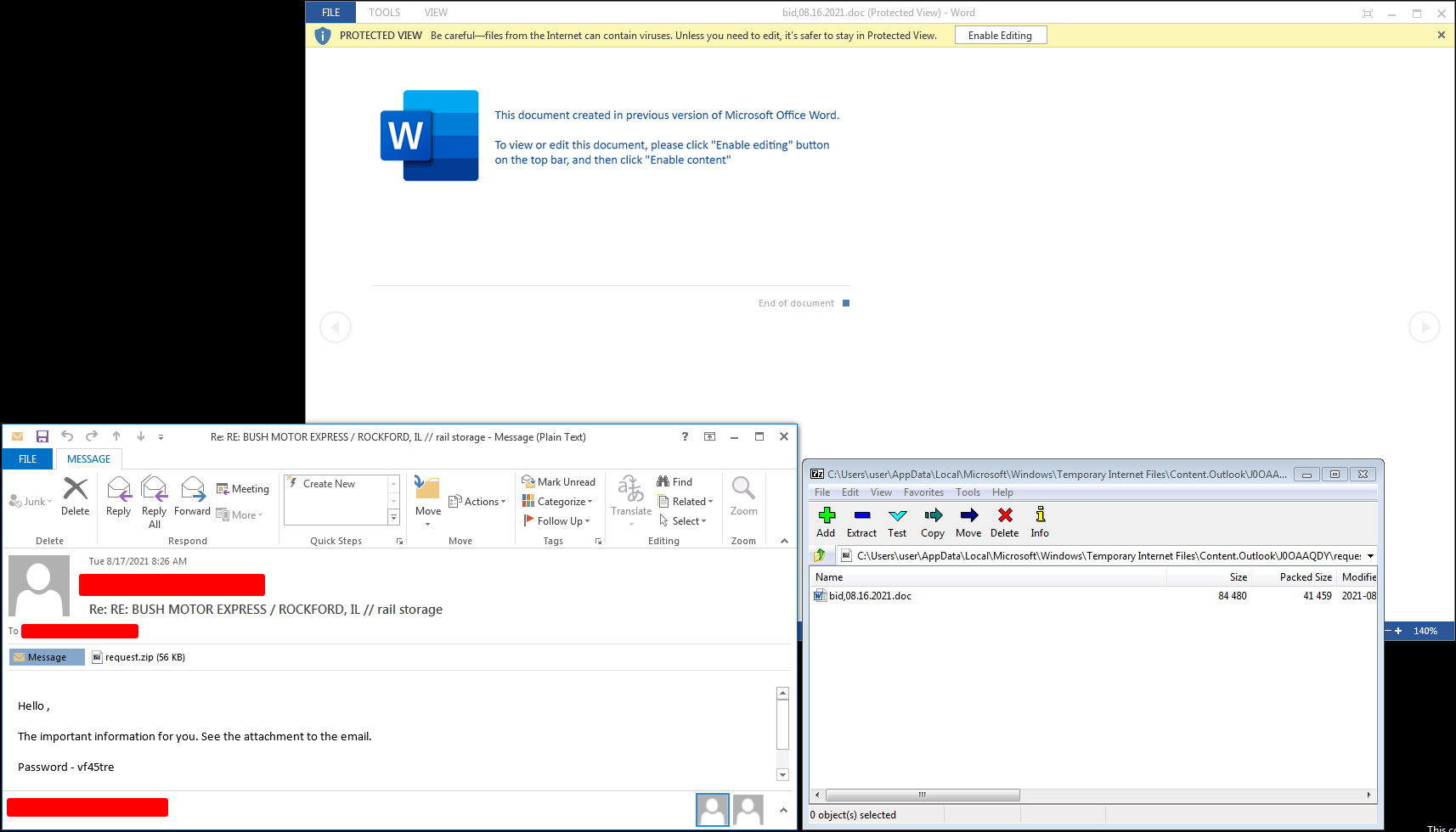The image size is (1456, 832).
Task: Open archive properties via the Info icon
Action: coord(1039,520)
